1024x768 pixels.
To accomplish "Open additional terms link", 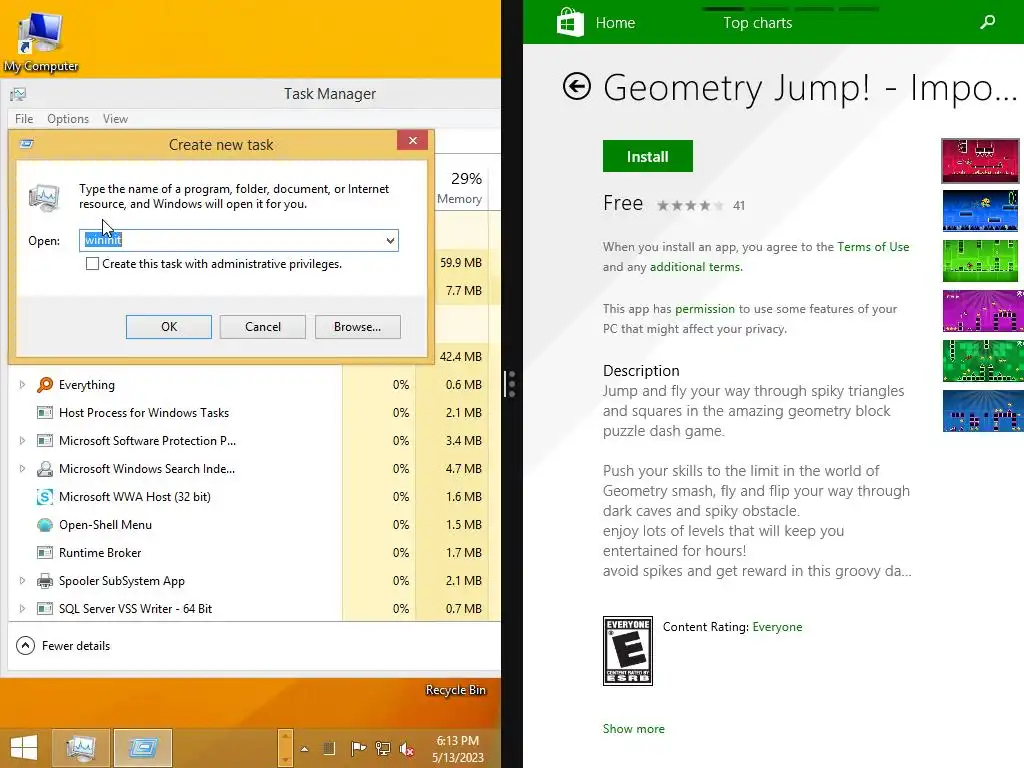I will click(695, 267).
